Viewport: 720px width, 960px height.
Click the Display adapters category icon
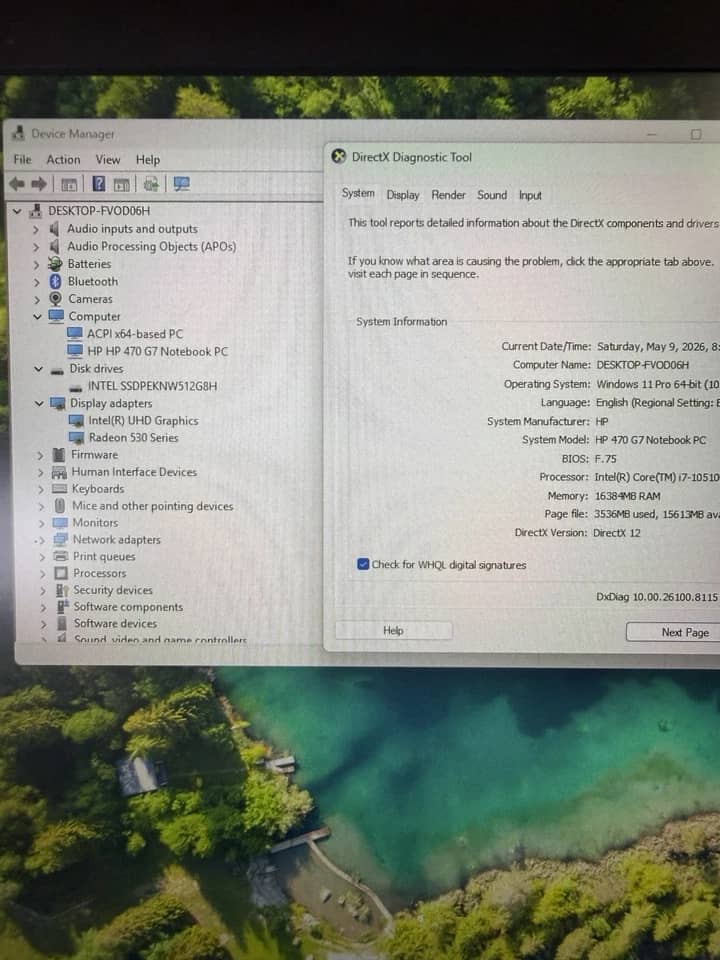[58, 403]
